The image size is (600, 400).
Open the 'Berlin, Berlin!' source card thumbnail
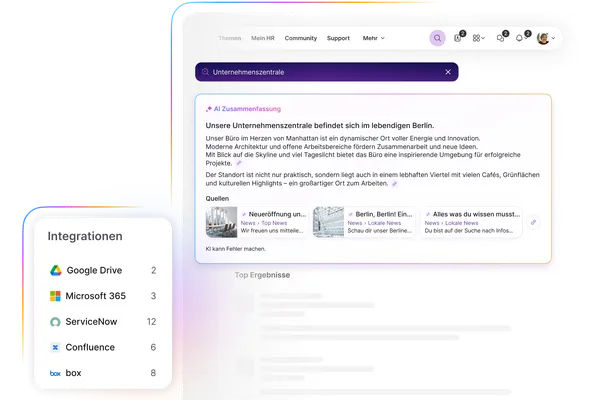tap(329, 222)
